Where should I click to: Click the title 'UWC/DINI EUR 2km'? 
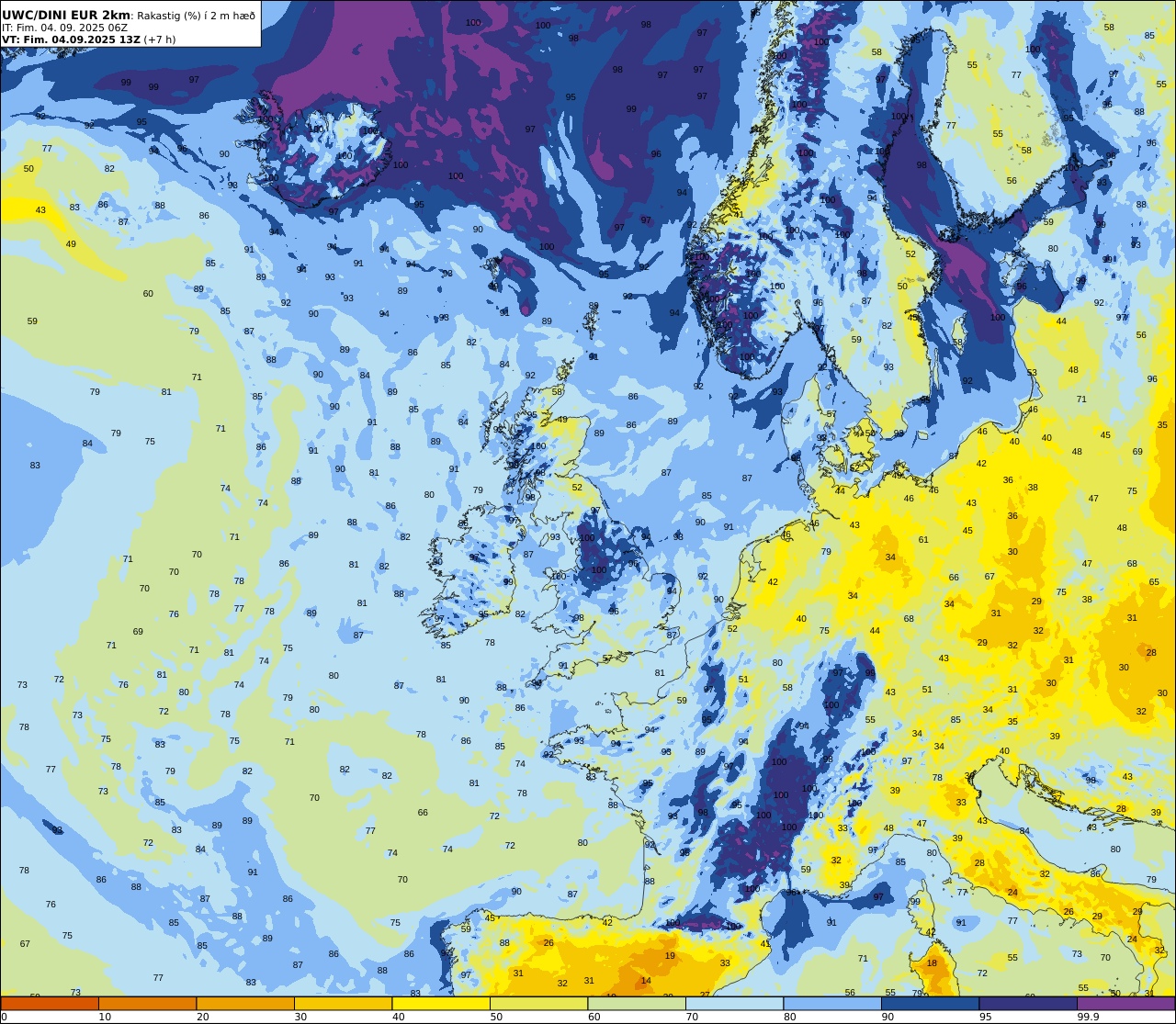tap(66, 15)
